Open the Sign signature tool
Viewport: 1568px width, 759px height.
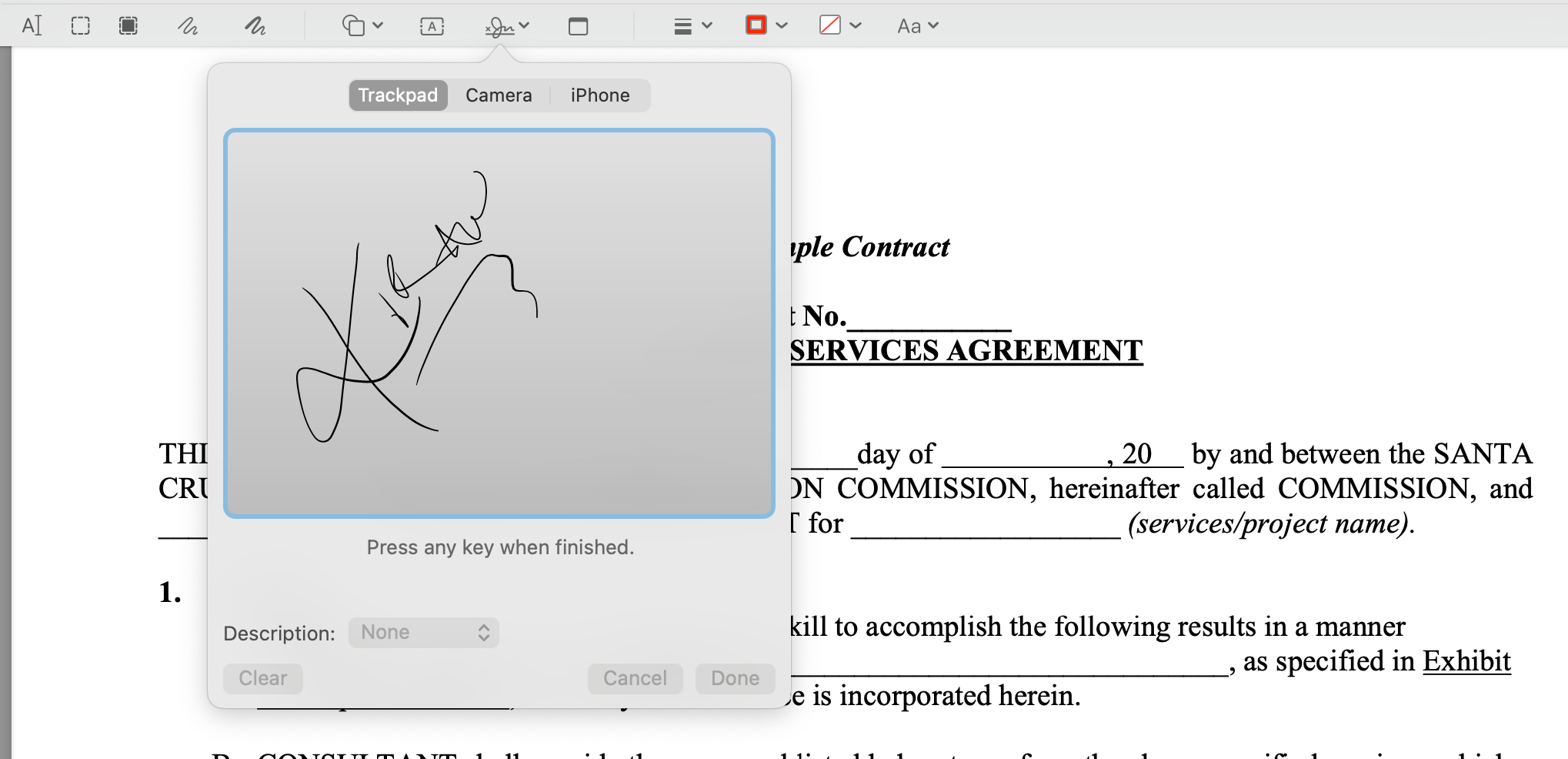click(x=500, y=27)
